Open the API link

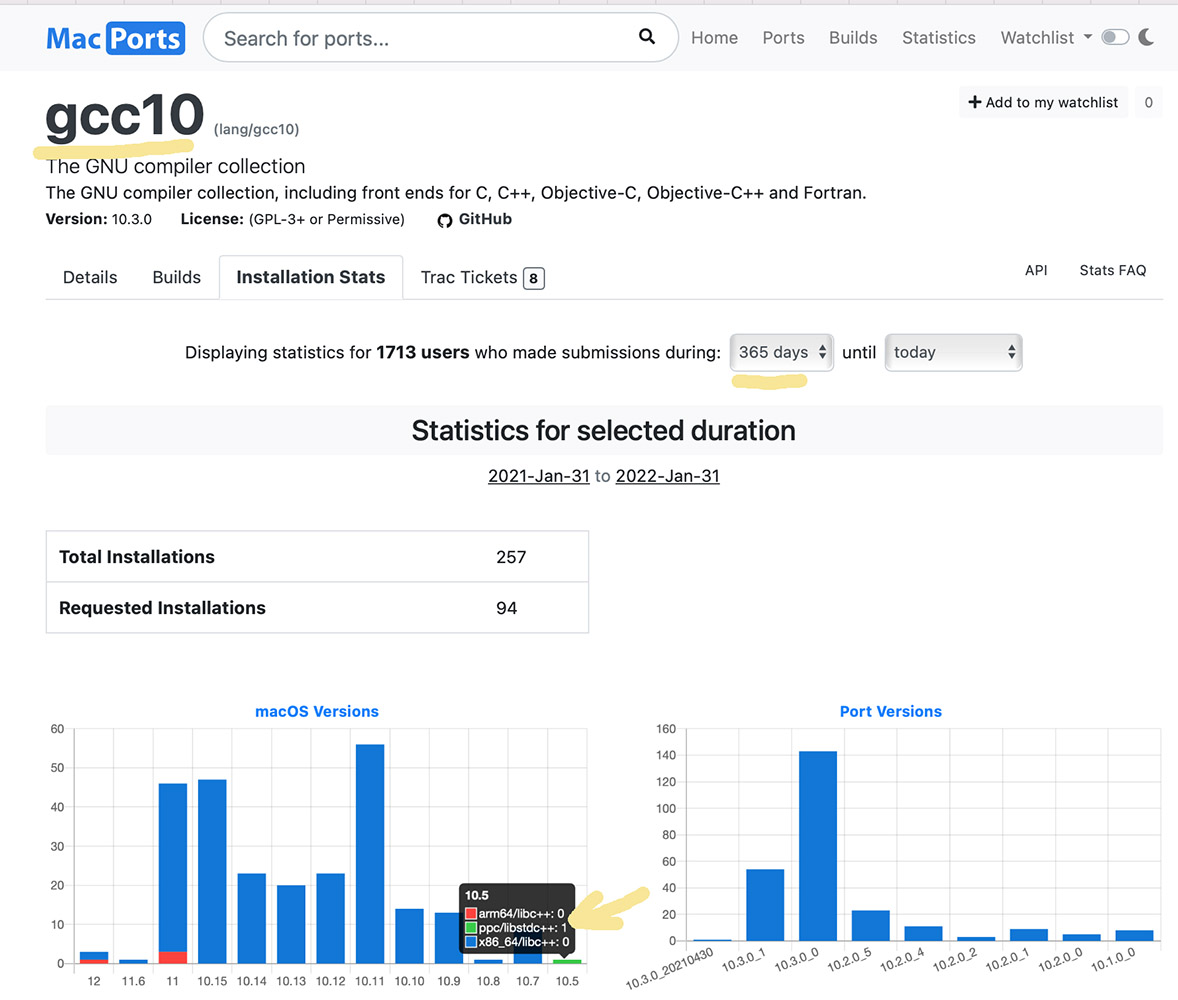point(1036,270)
